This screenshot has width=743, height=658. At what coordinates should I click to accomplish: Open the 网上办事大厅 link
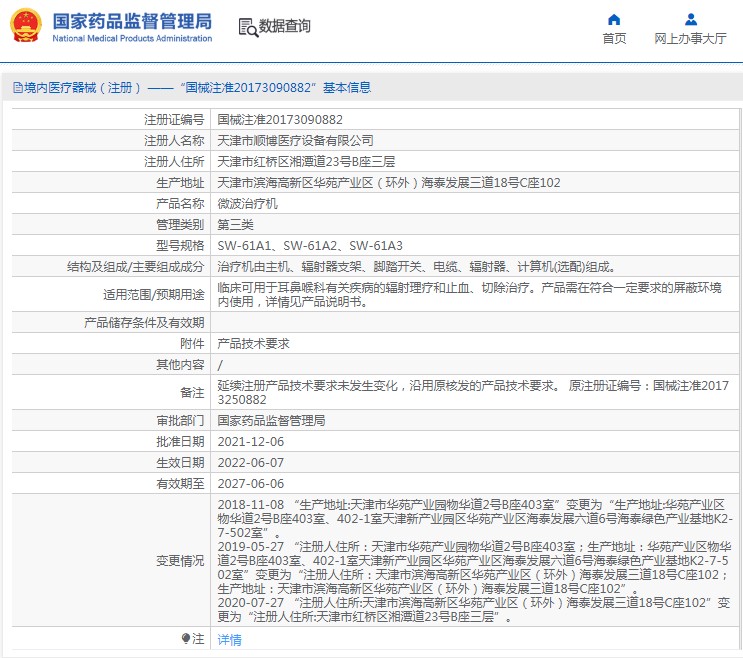click(690, 38)
